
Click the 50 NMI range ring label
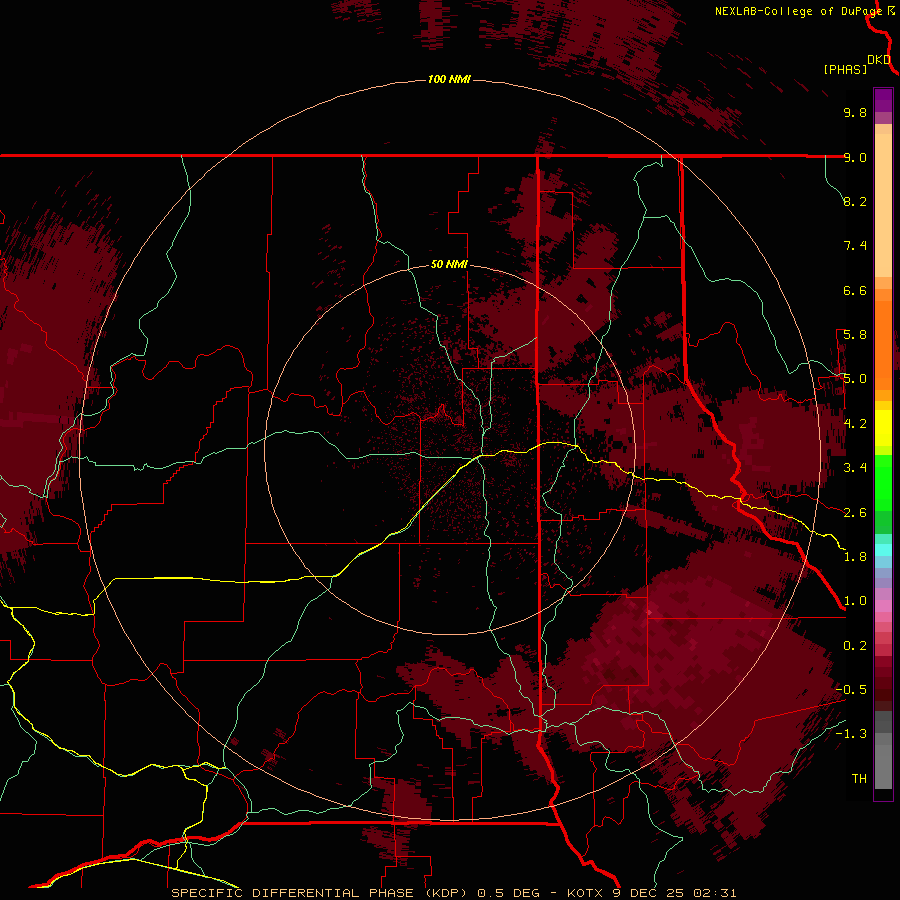449,264
